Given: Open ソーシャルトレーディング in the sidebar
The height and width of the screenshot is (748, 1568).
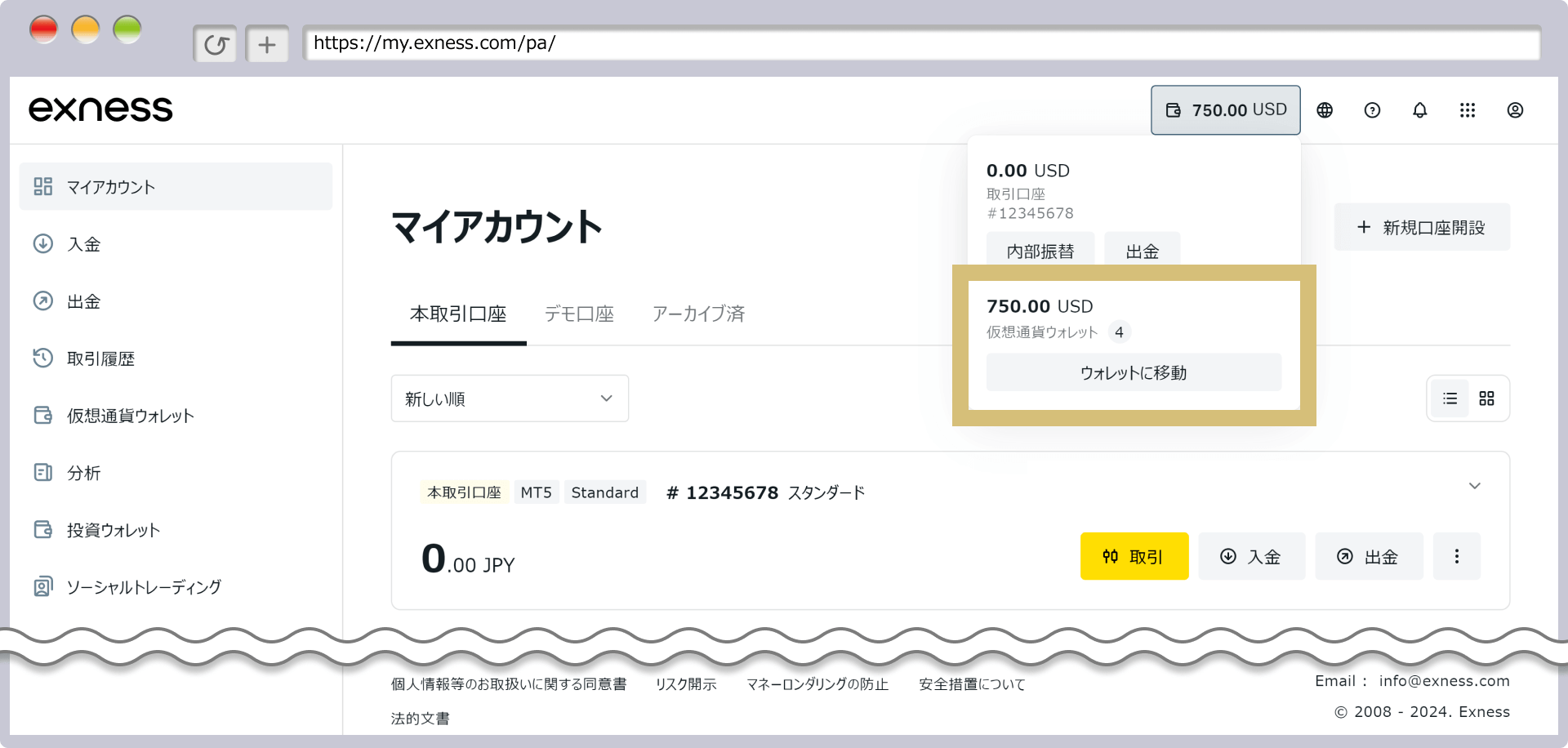Looking at the screenshot, I should pos(176,587).
